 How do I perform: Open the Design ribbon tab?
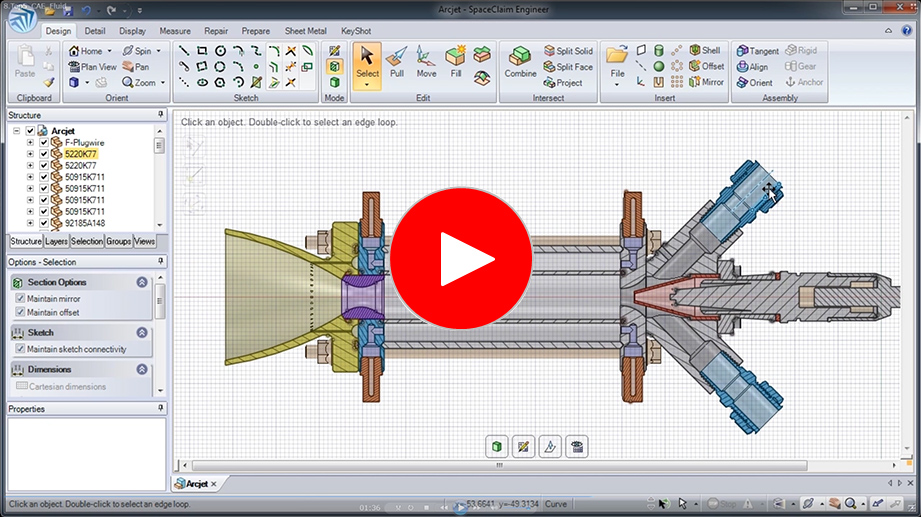tap(58, 31)
